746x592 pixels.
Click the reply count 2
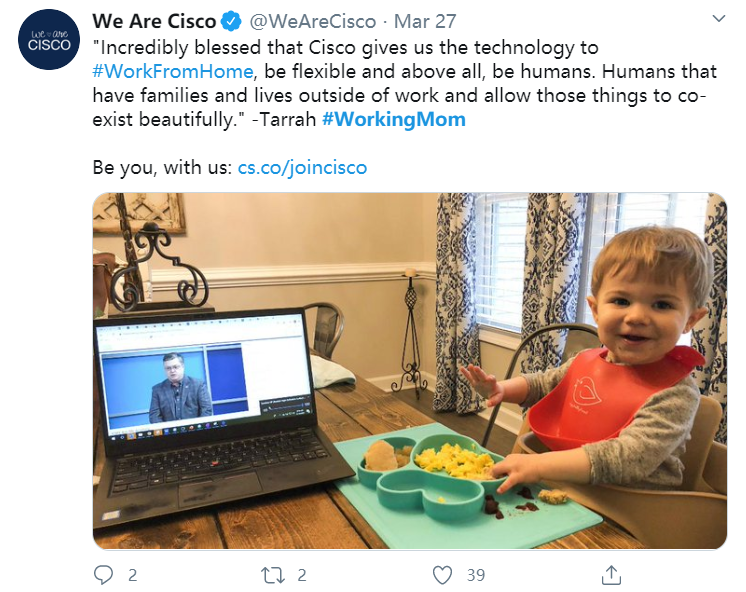tap(133, 575)
